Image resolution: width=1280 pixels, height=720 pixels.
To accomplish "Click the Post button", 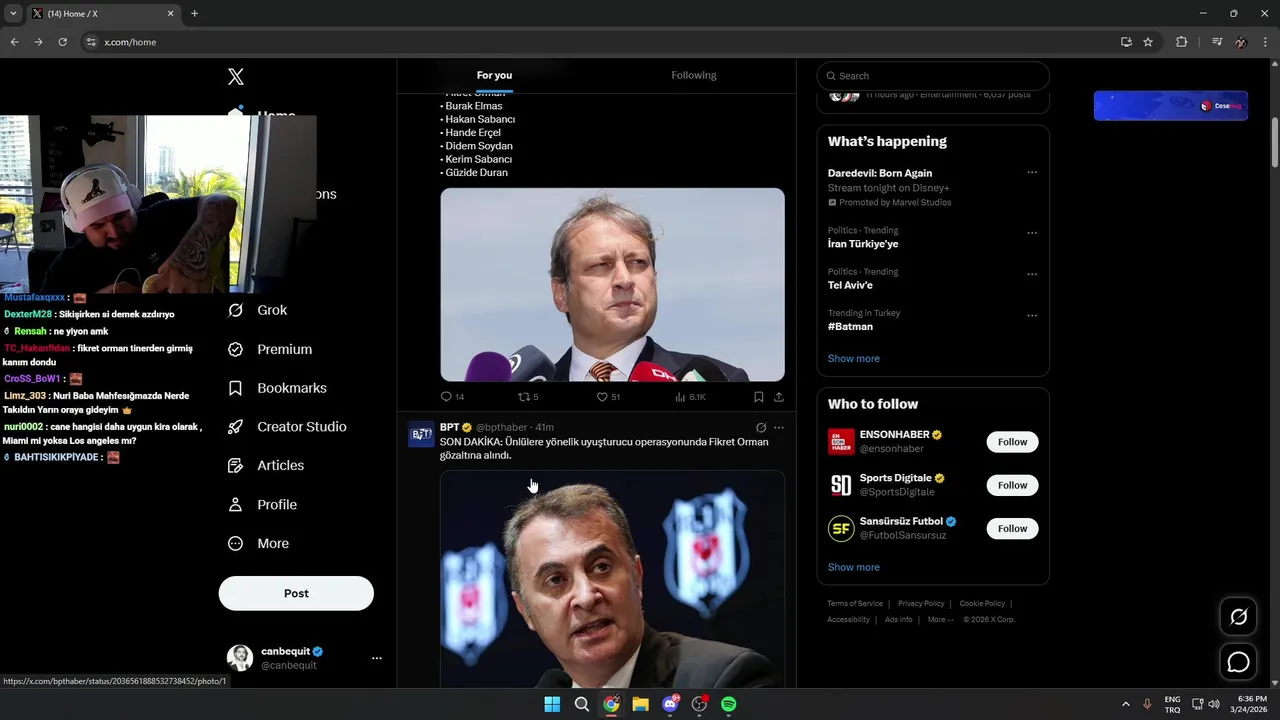I will [296, 593].
